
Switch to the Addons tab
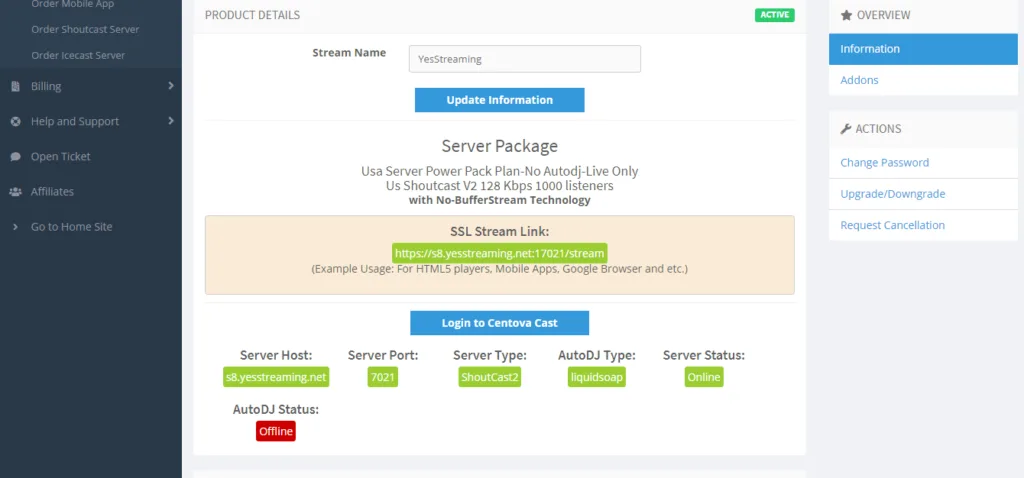point(859,80)
